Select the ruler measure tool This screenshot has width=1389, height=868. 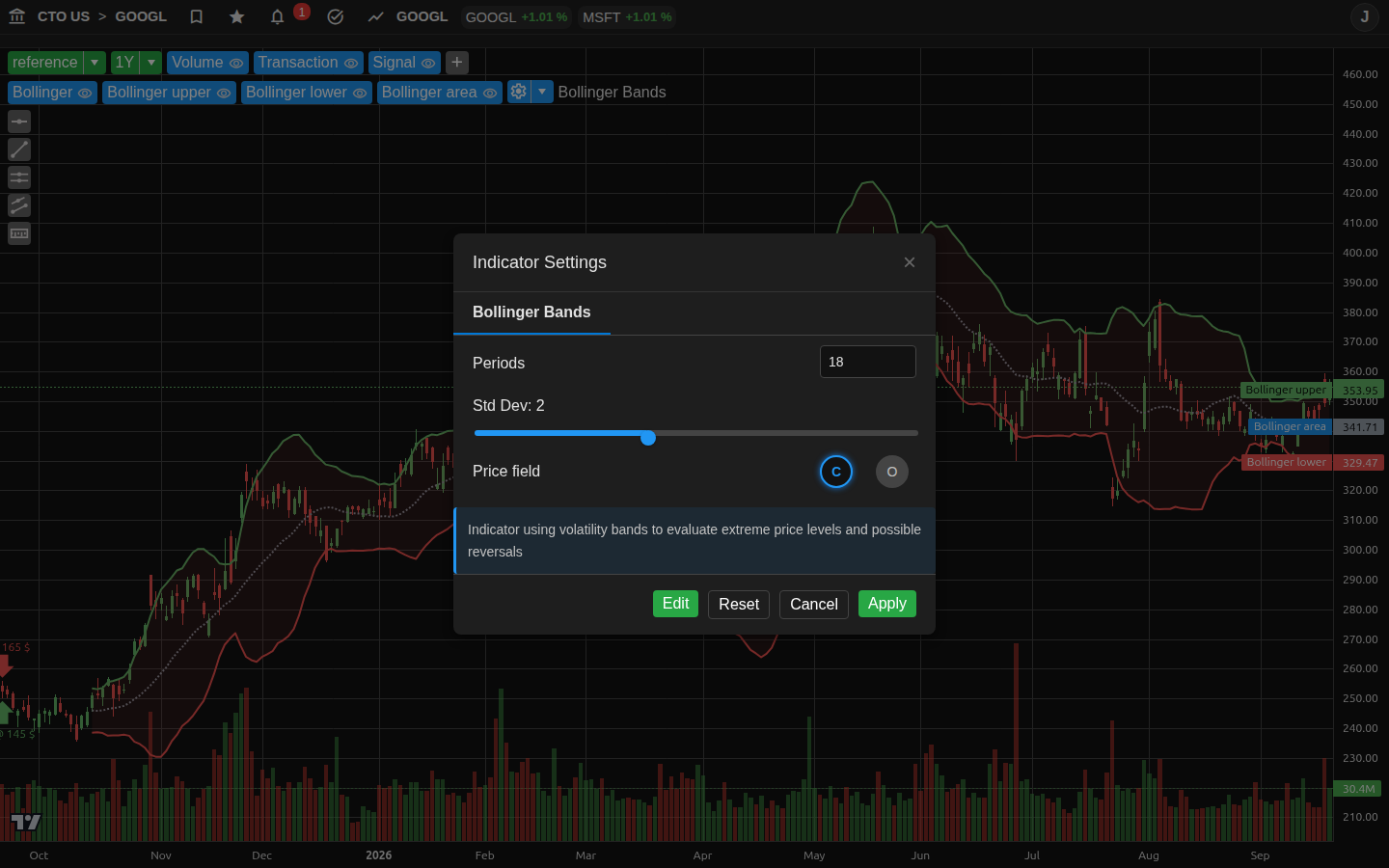click(19, 233)
